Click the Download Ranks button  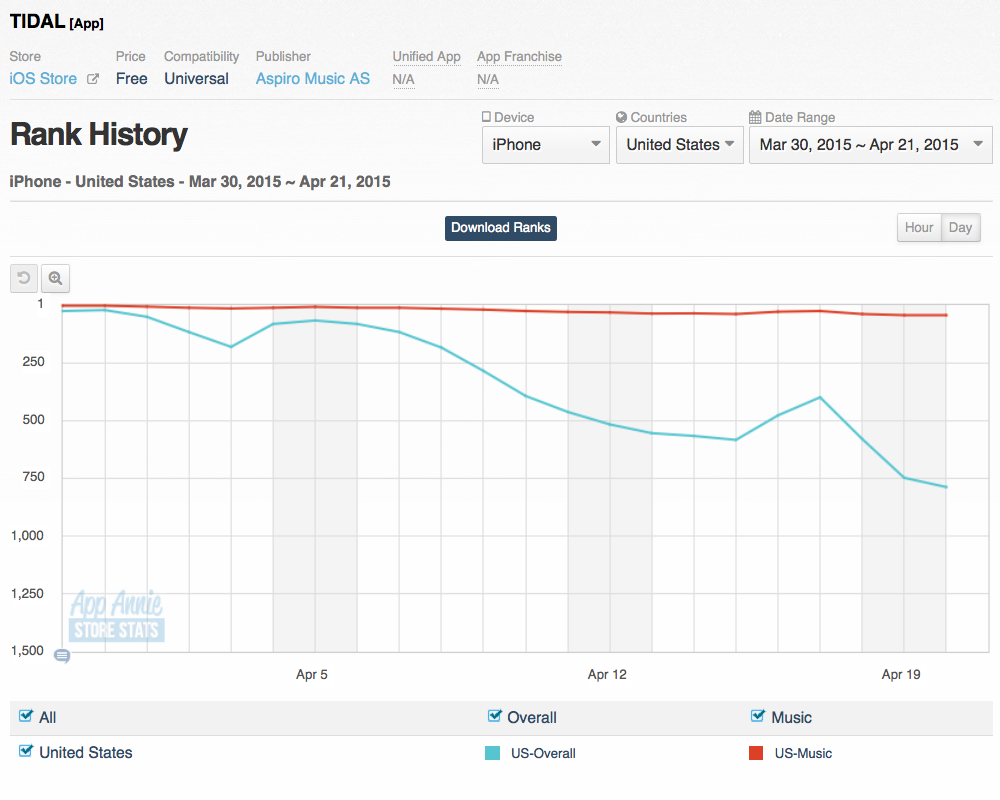[501, 228]
